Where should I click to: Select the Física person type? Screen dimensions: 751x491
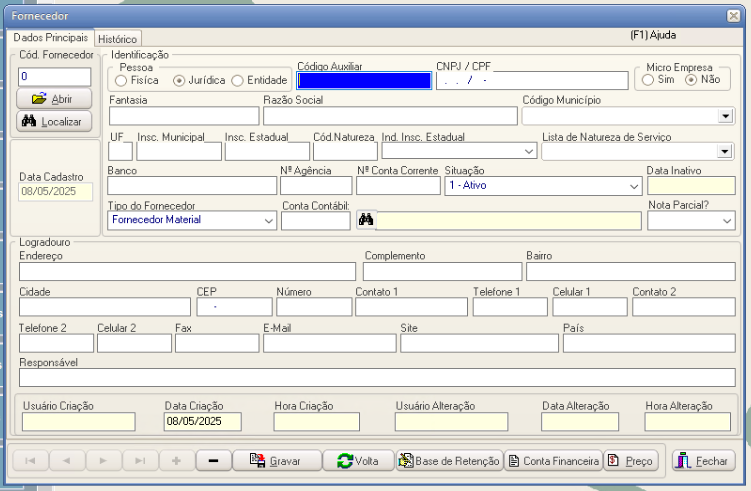(x=121, y=80)
